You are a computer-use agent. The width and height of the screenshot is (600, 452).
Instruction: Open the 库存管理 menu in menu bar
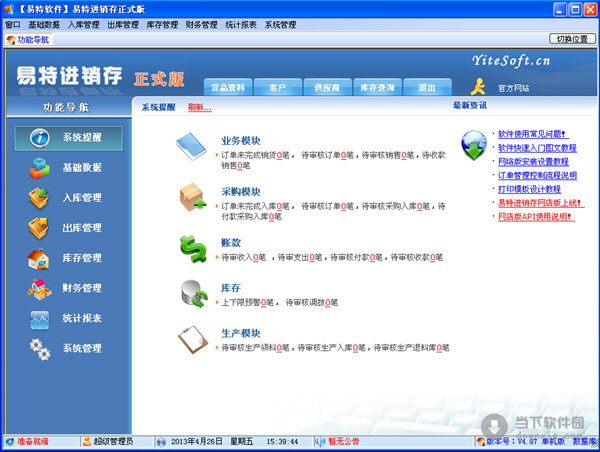click(x=162, y=25)
